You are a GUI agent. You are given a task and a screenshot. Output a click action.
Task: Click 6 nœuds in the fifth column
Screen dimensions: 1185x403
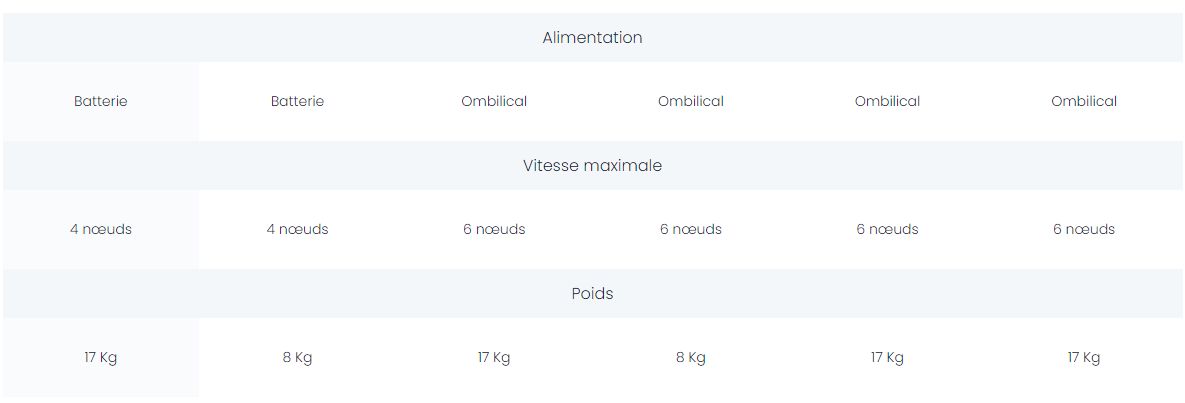pyautogui.click(x=887, y=229)
